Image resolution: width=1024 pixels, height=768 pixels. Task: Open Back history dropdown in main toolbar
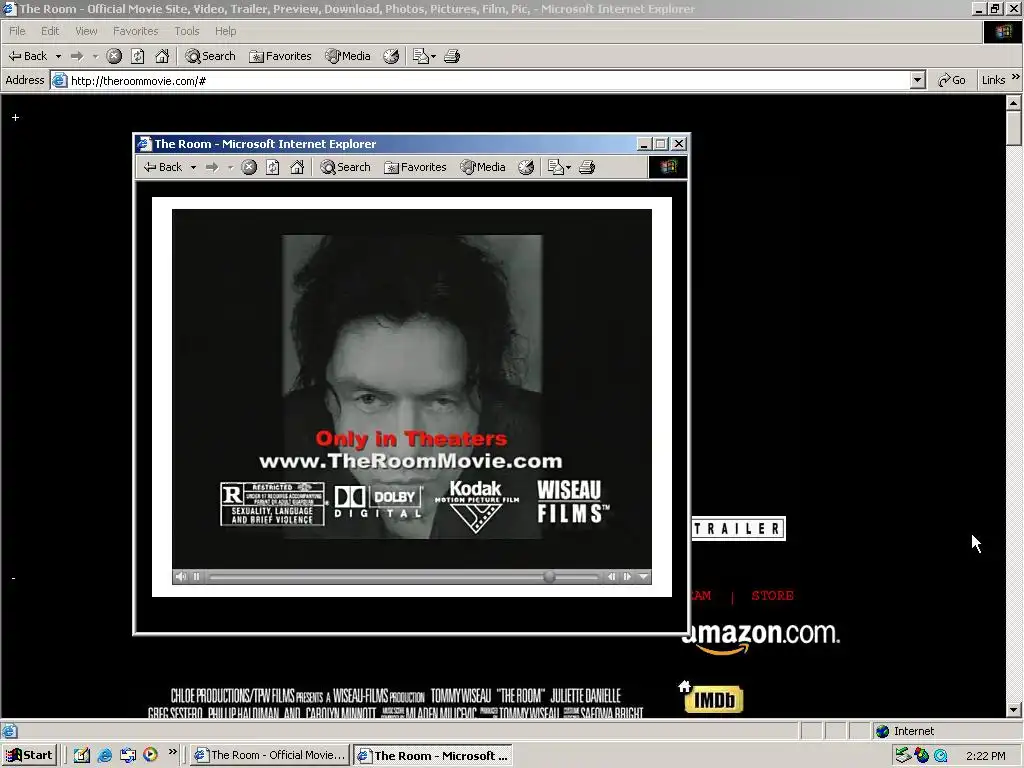pos(58,56)
